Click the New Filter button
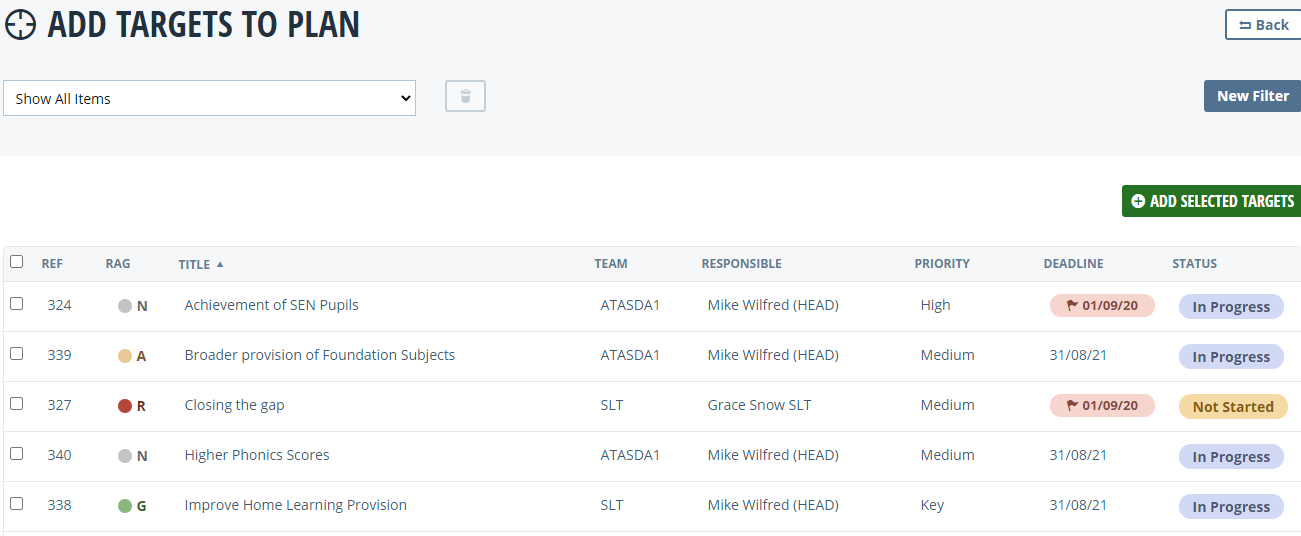Viewport: 1301px width, 536px height. click(x=1252, y=96)
